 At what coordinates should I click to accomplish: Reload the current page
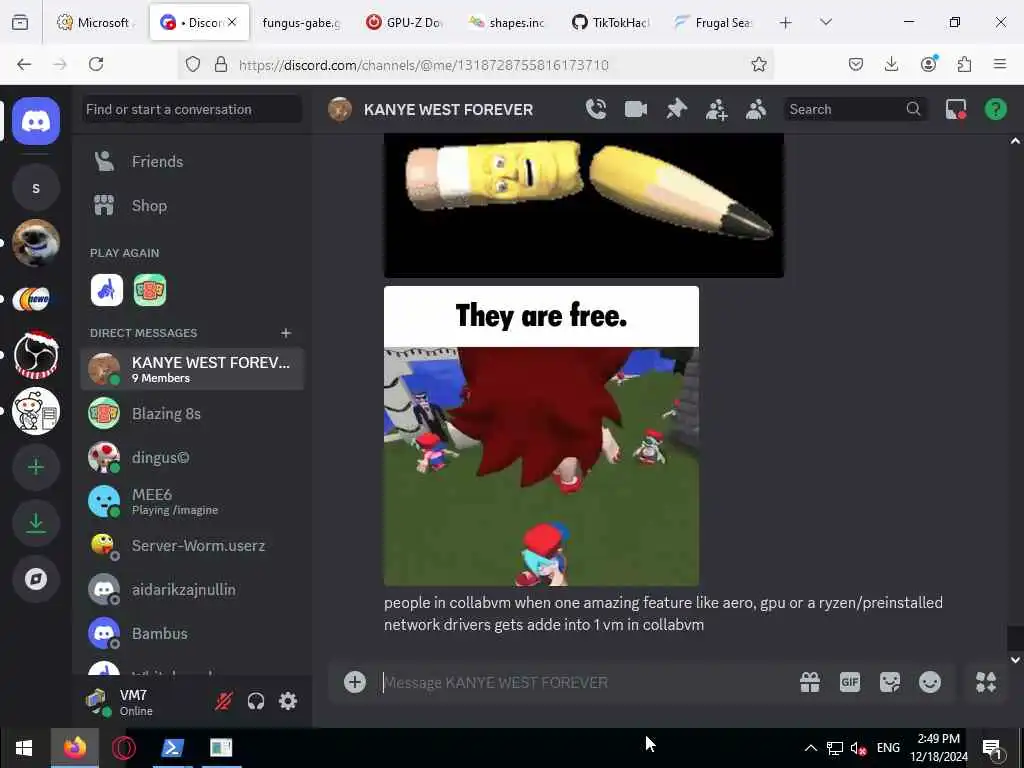coord(96,64)
